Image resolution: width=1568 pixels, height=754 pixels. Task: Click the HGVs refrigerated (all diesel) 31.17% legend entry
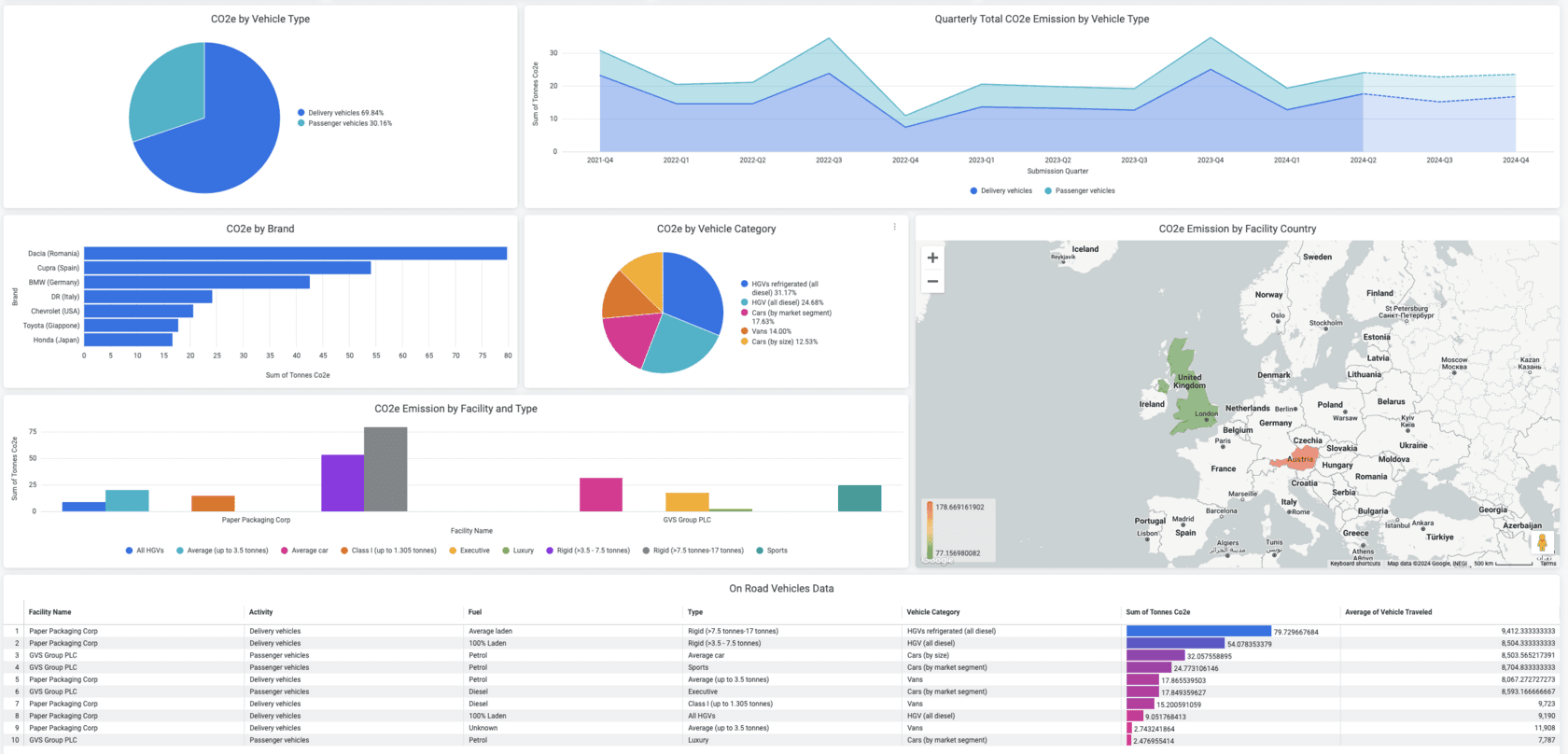pyautogui.click(x=780, y=288)
